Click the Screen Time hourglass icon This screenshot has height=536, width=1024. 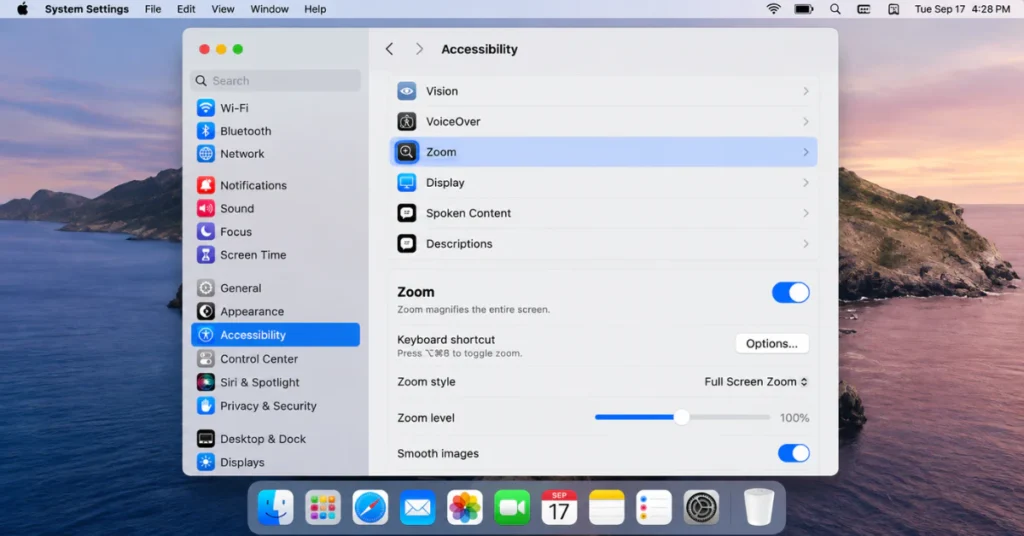click(206, 255)
